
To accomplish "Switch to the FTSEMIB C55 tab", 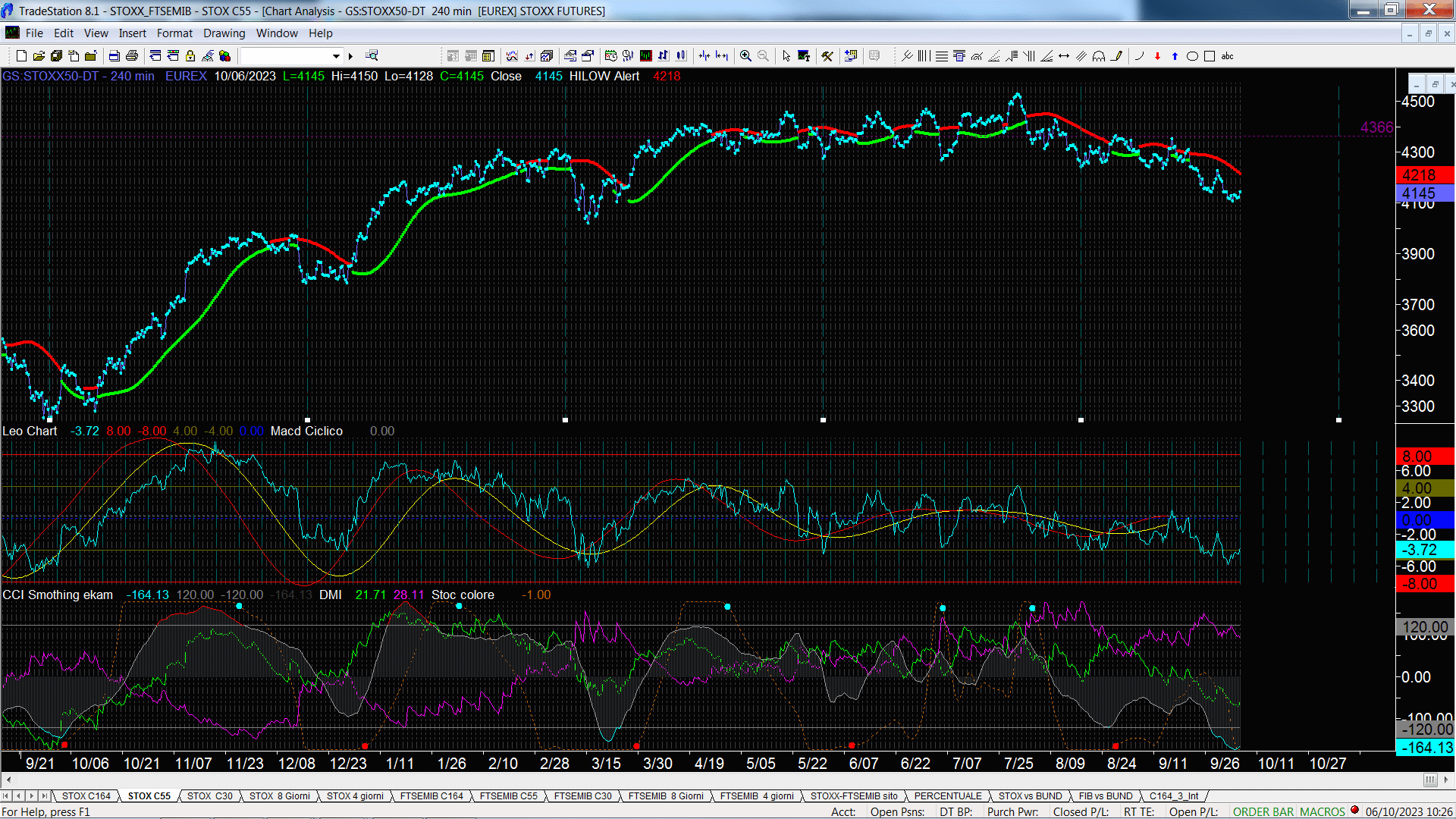I will point(509,796).
